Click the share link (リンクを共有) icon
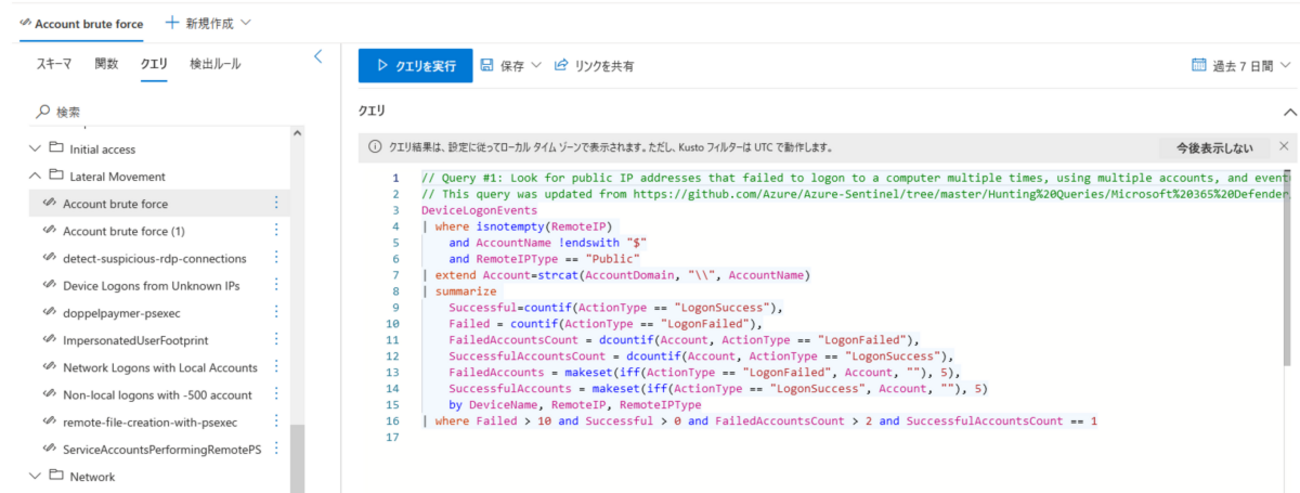Image resolution: width=1300 pixels, height=493 pixels. pos(561,66)
